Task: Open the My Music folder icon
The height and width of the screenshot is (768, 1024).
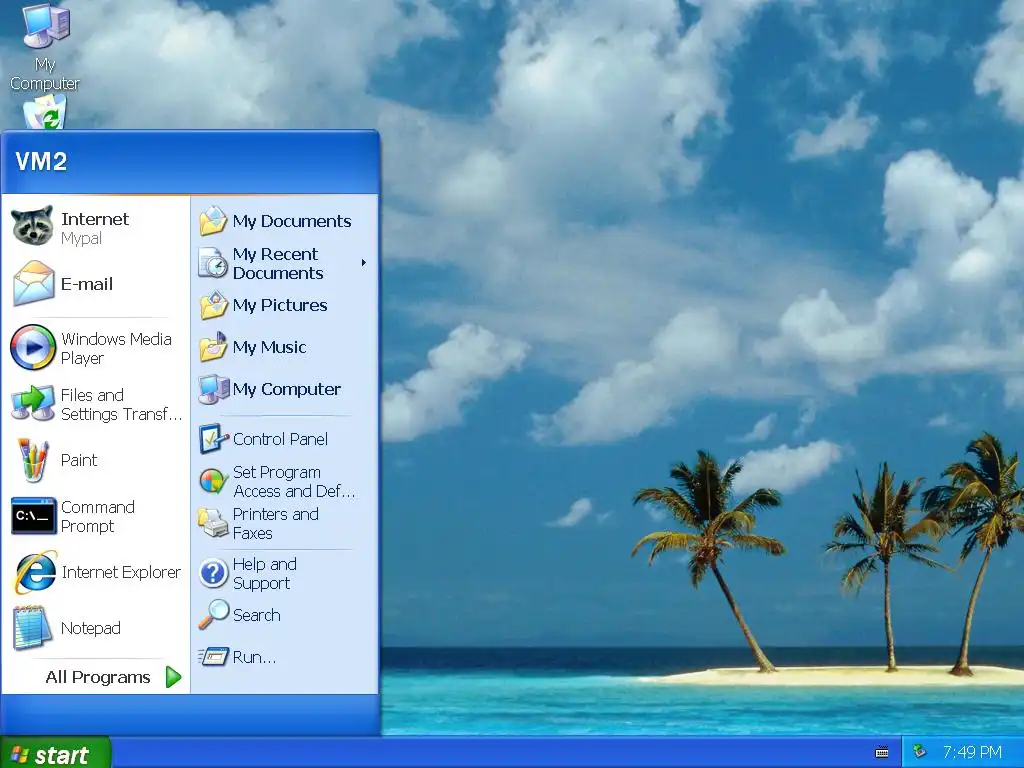Action: [213, 347]
